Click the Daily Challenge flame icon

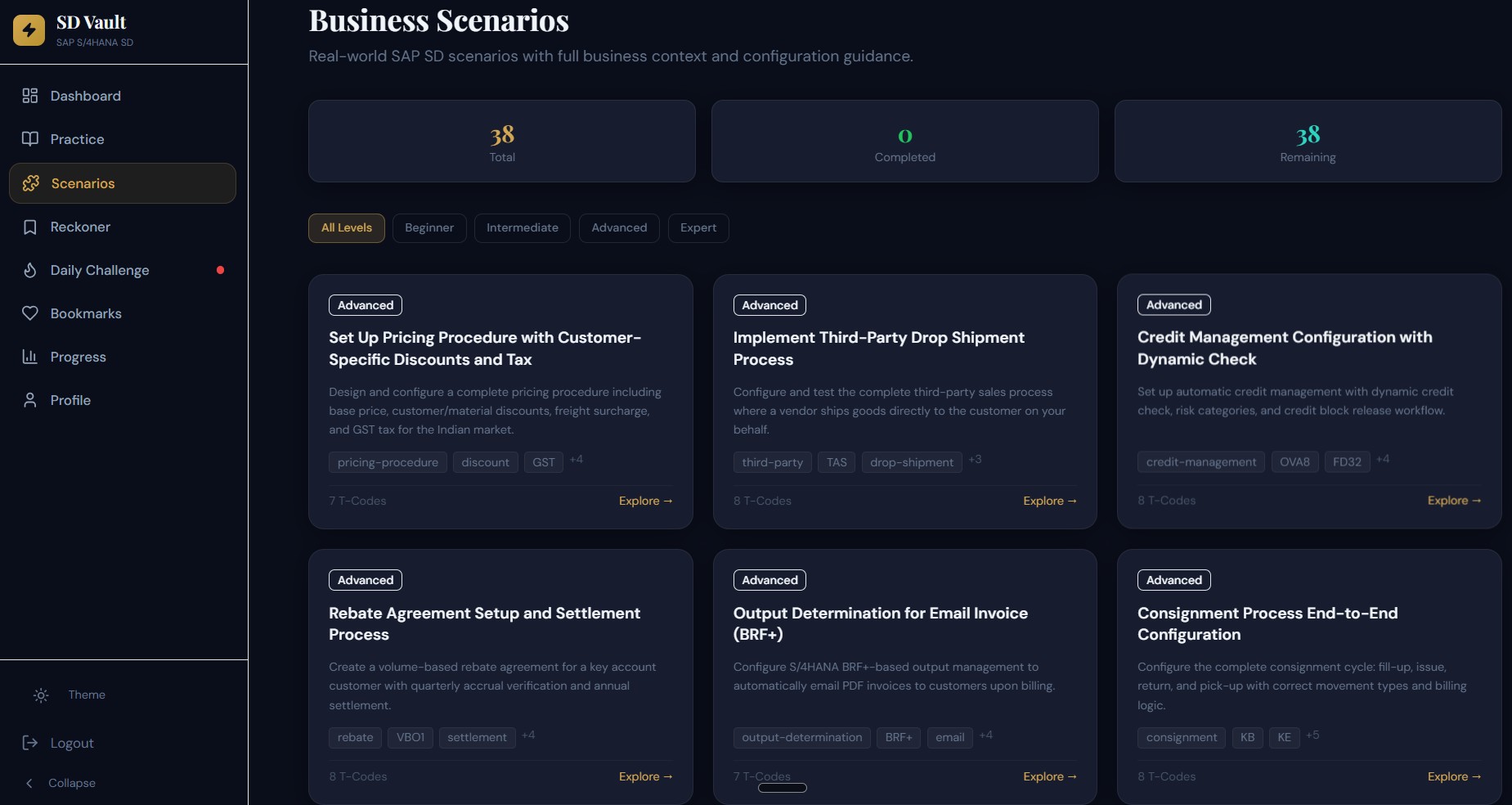click(x=30, y=270)
